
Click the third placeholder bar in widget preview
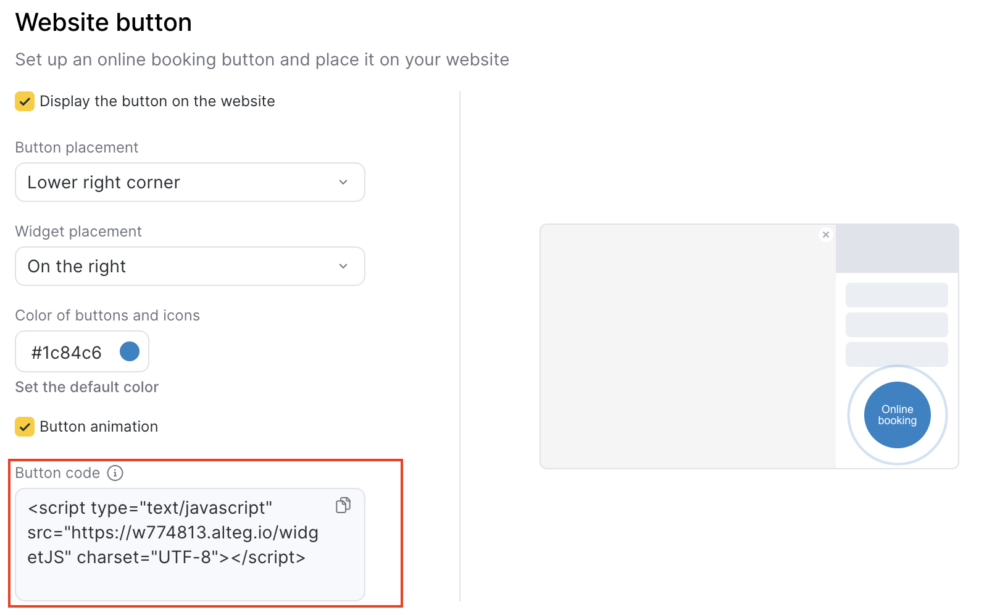click(897, 354)
